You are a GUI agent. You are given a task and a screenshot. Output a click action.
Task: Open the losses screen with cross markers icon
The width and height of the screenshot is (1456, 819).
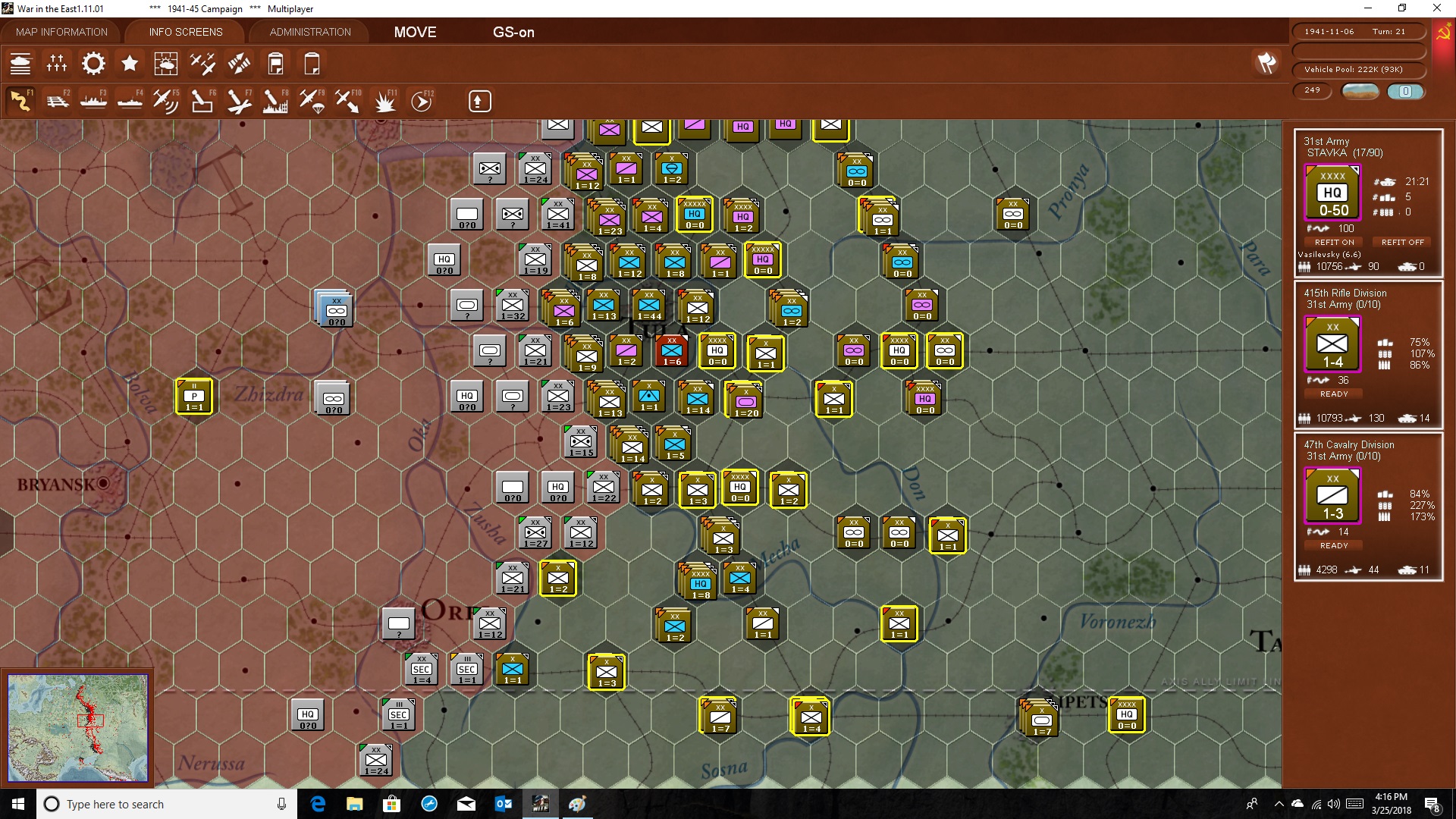click(57, 64)
